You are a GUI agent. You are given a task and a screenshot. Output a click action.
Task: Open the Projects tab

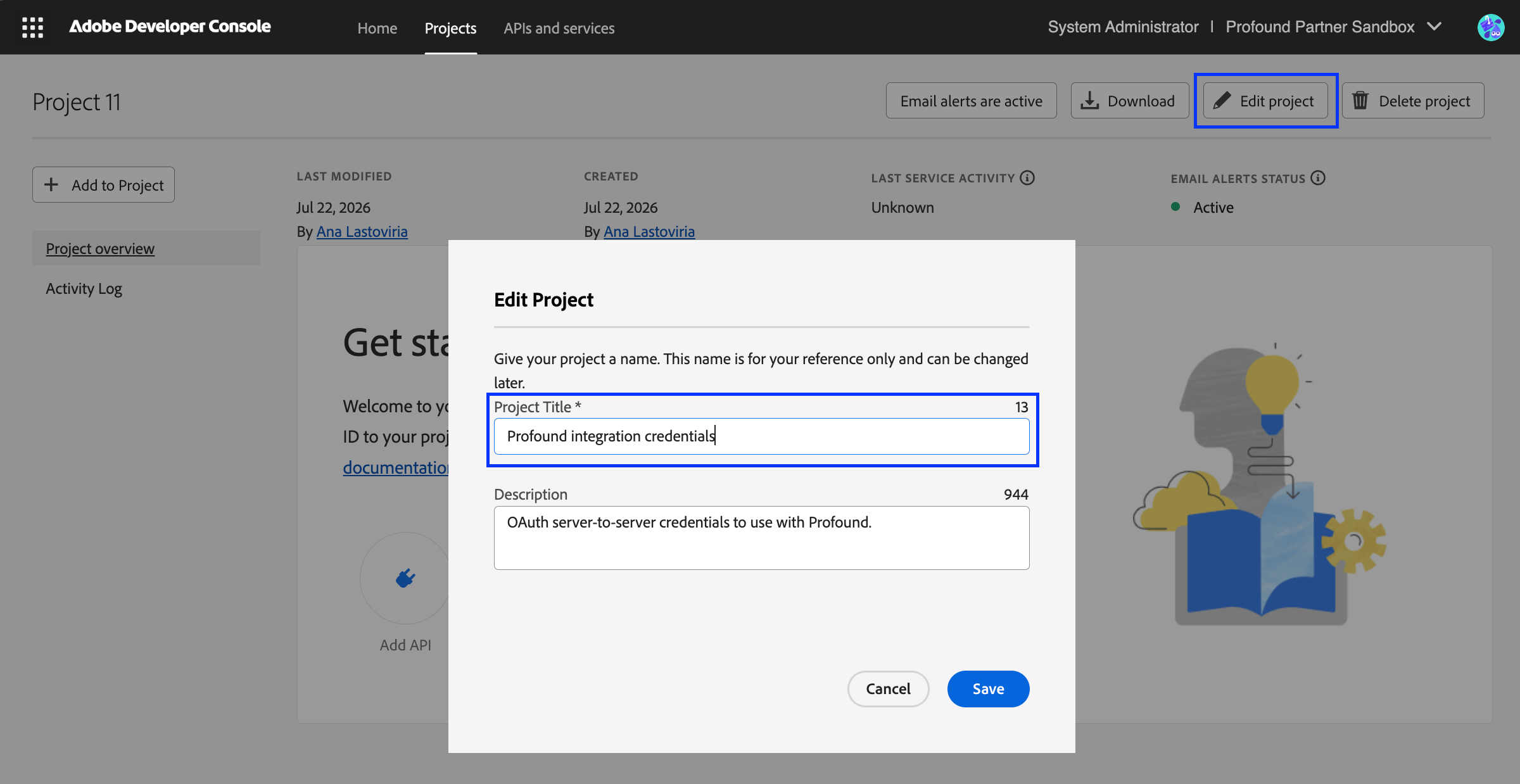click(x=450, y=28)
